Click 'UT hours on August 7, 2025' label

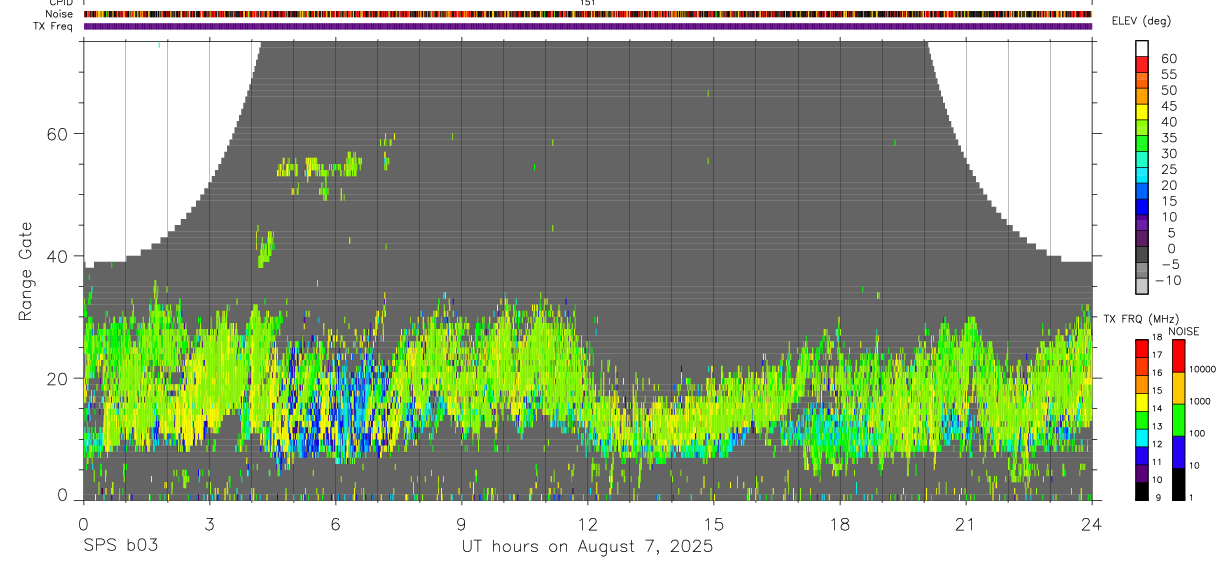[x=587, y=547]
